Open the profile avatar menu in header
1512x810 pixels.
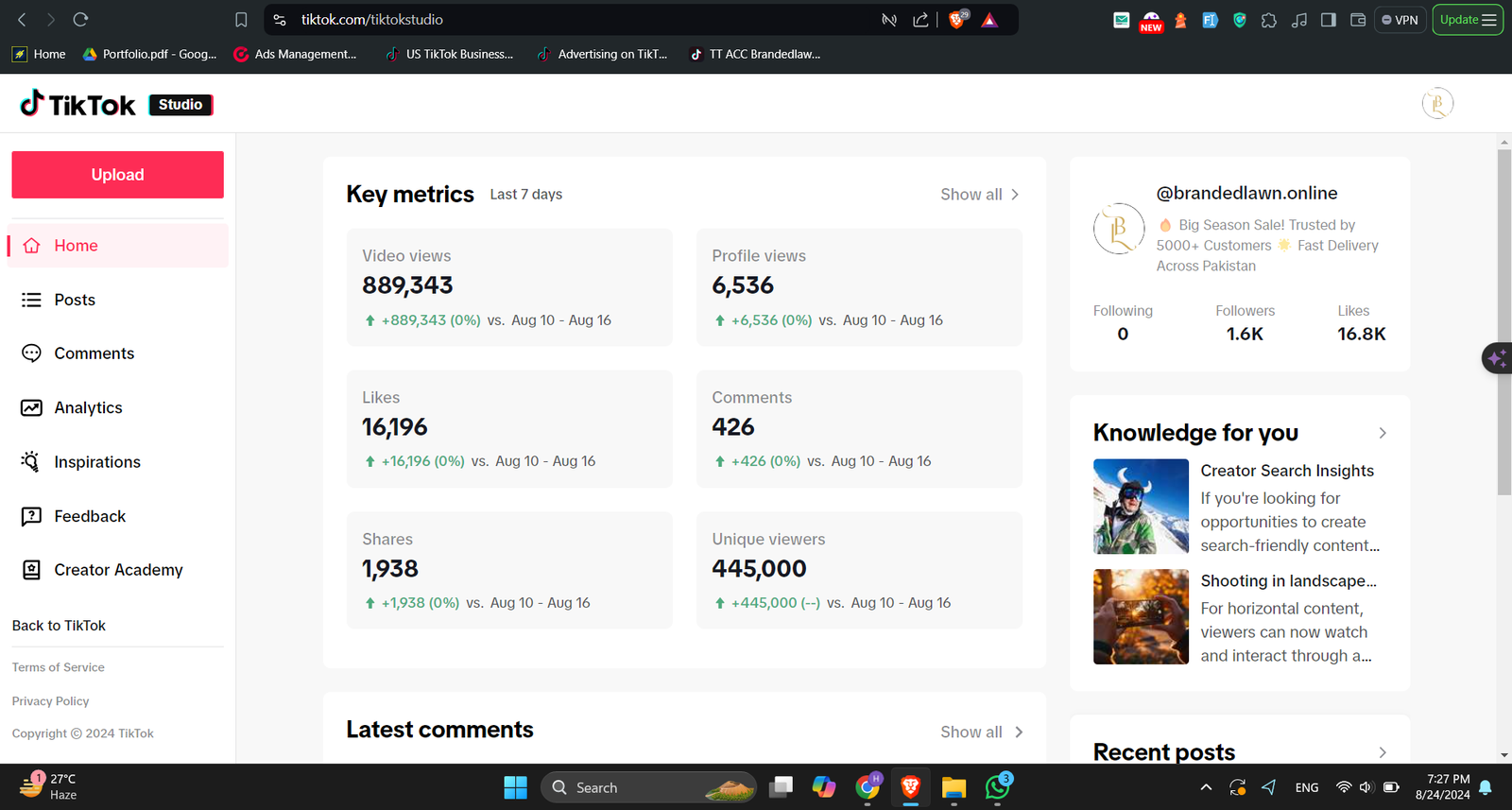(x=1437, y=103)
